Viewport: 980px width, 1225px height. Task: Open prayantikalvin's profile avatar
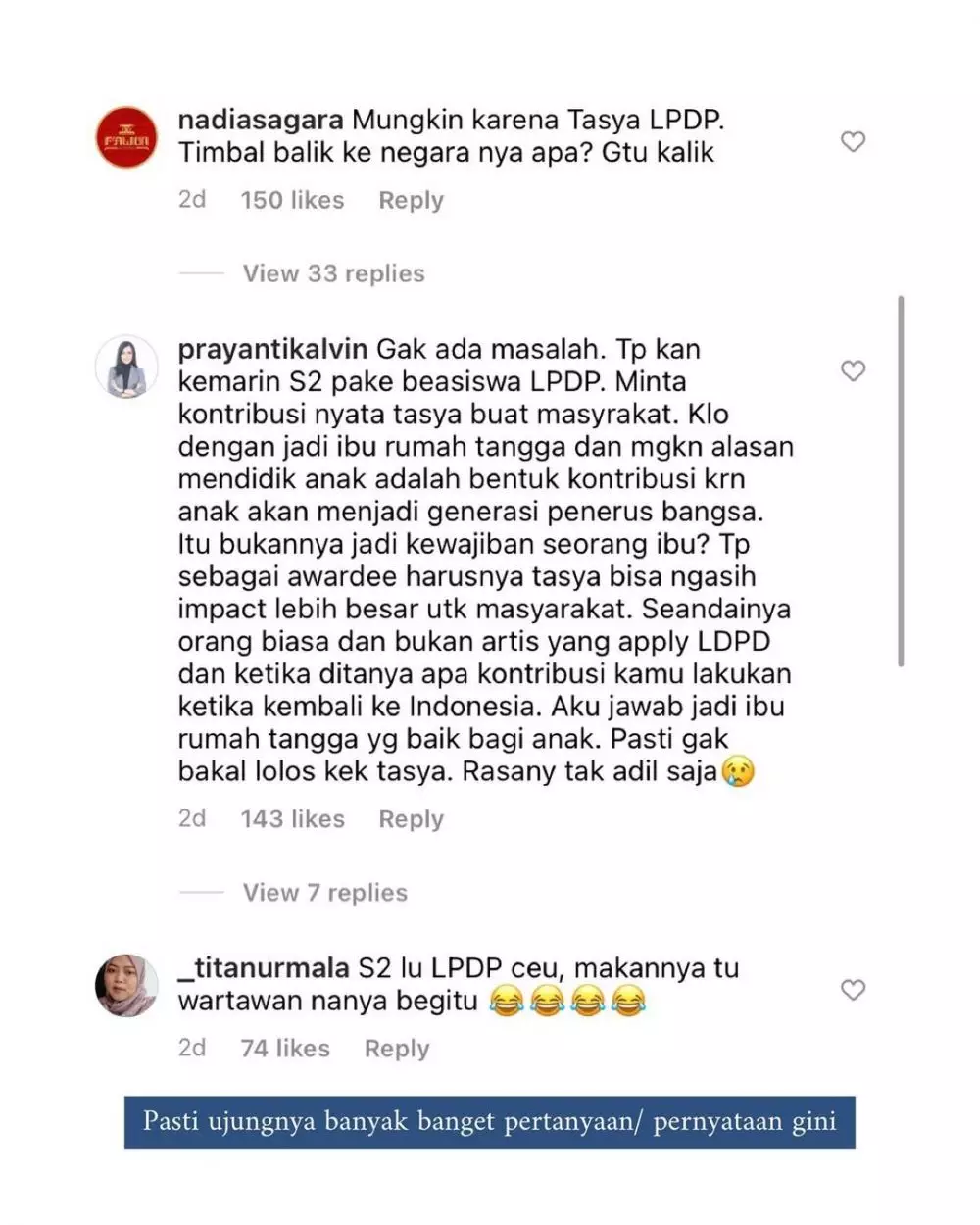(126, 367)
